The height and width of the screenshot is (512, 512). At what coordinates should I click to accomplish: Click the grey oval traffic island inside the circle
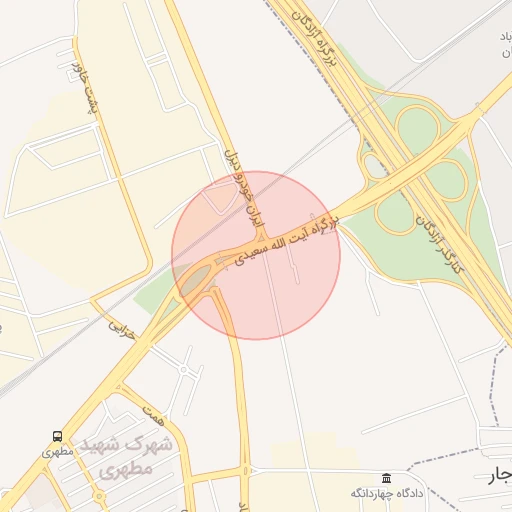pos(195,279)
